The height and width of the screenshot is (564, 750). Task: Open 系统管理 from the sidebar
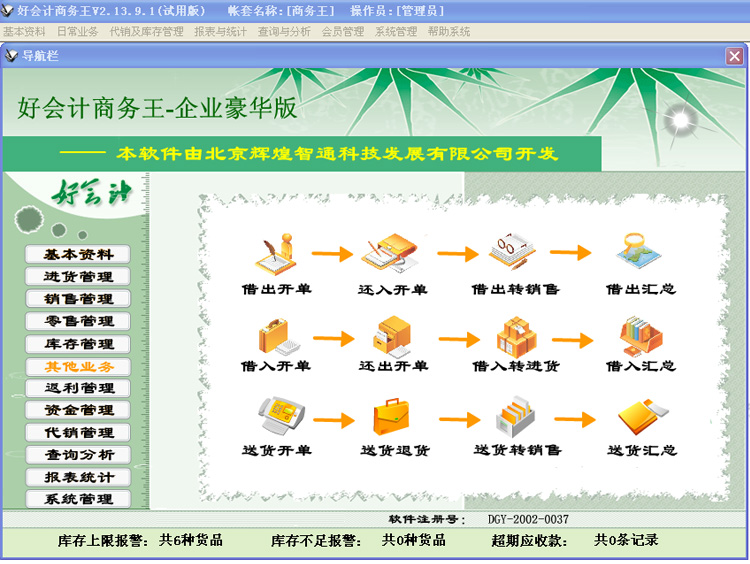tap(79, 499)
